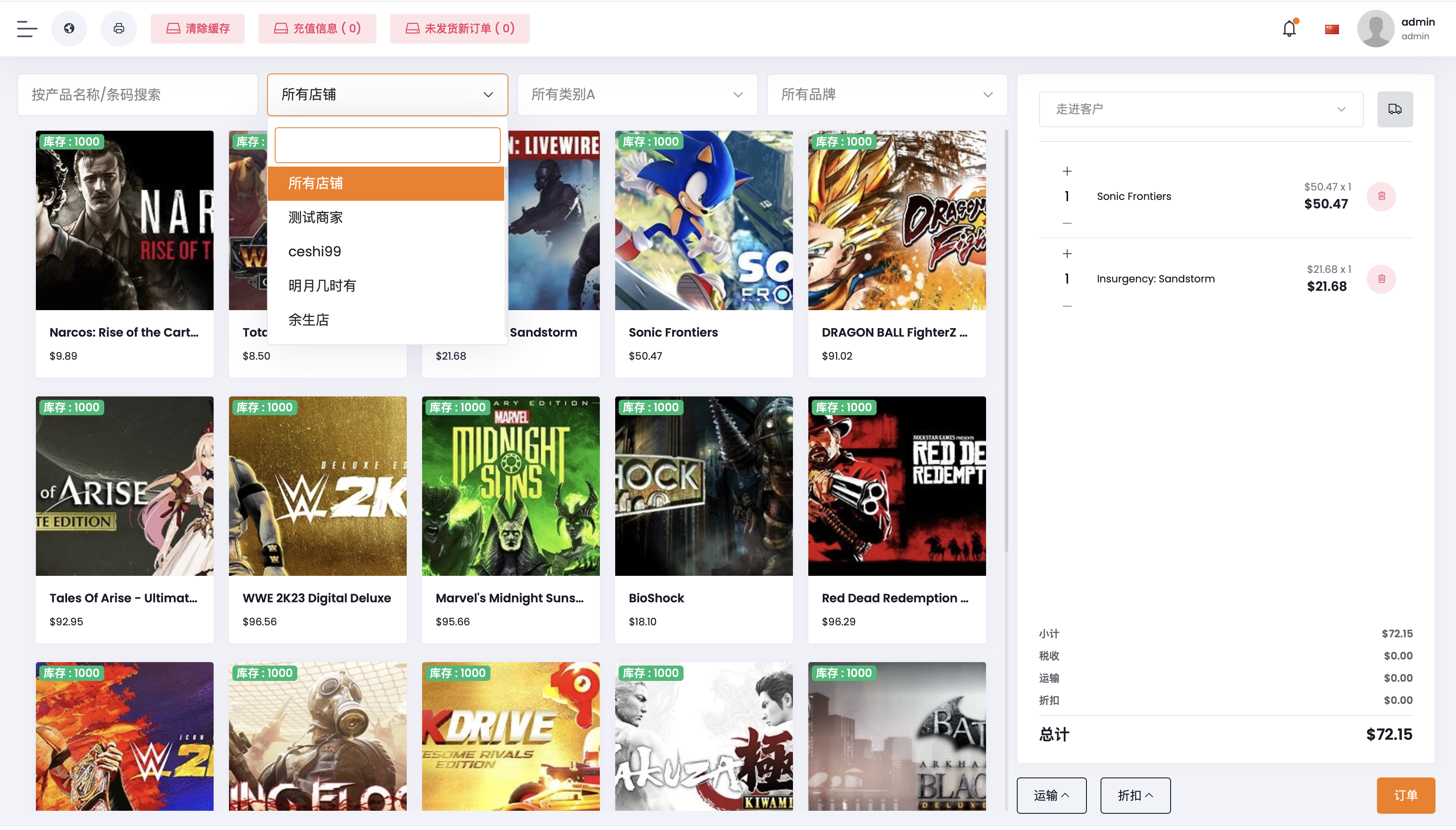The image size is (1456, 830).
Task: Select 余生店 store option
Action: (385, 320)
